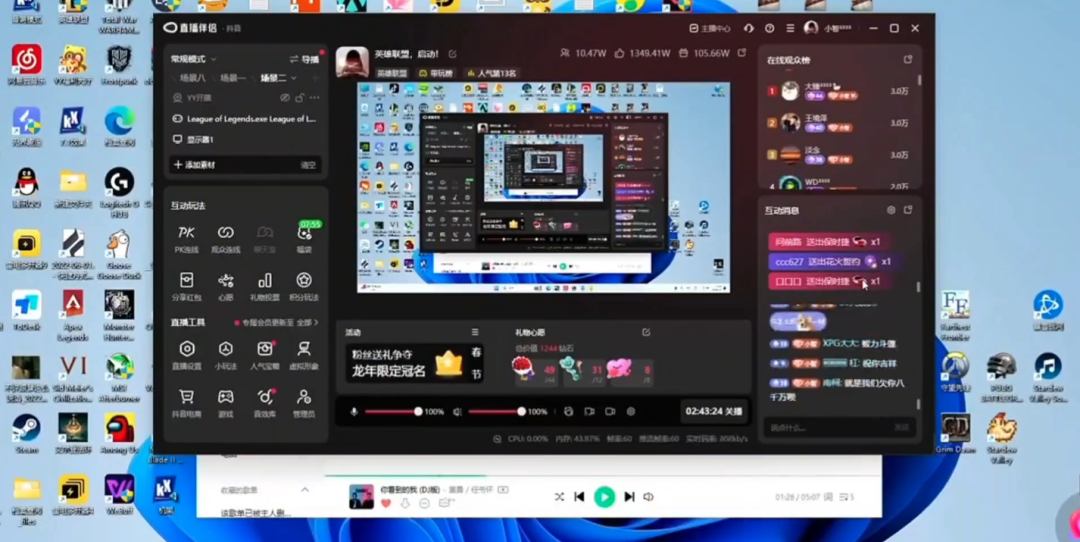Toggle like on NetEase music song
The height and width of the screenshot is (542, 1080).
[386, 503]
